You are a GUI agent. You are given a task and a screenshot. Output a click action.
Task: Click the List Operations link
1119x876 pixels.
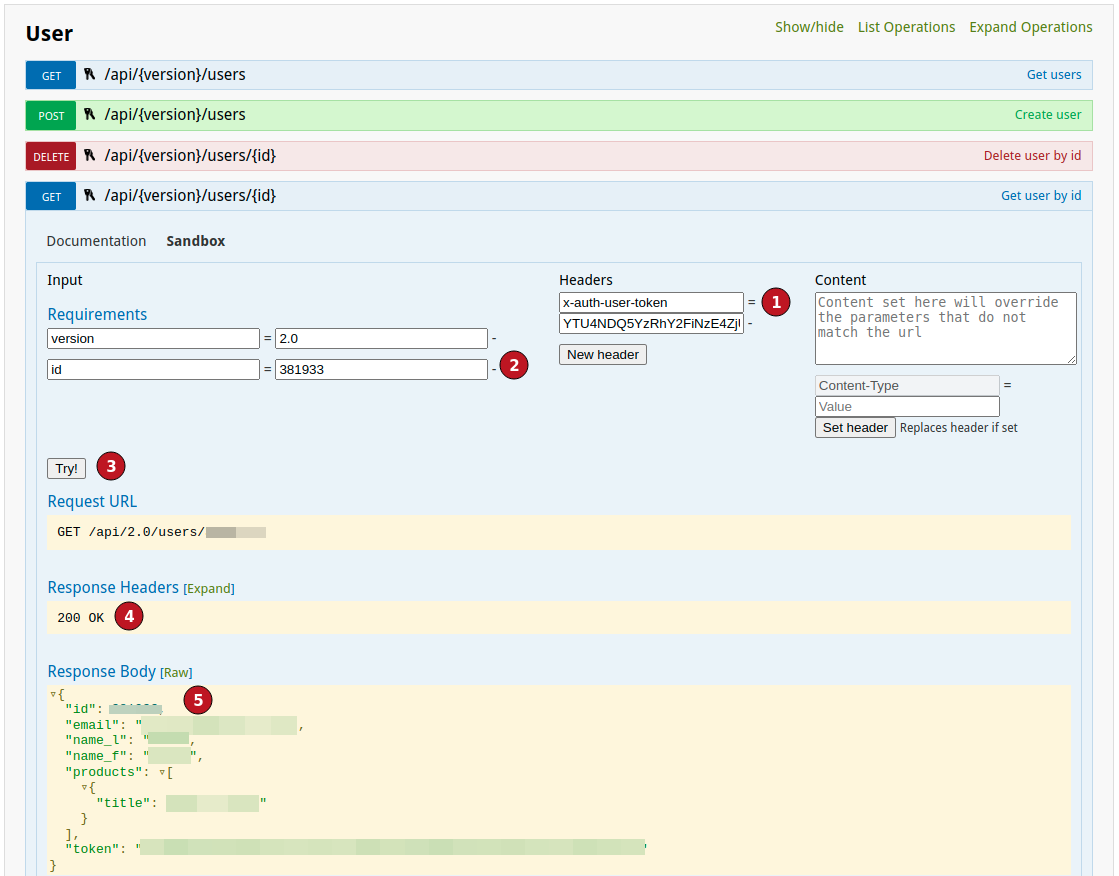[x=906, y=27]
